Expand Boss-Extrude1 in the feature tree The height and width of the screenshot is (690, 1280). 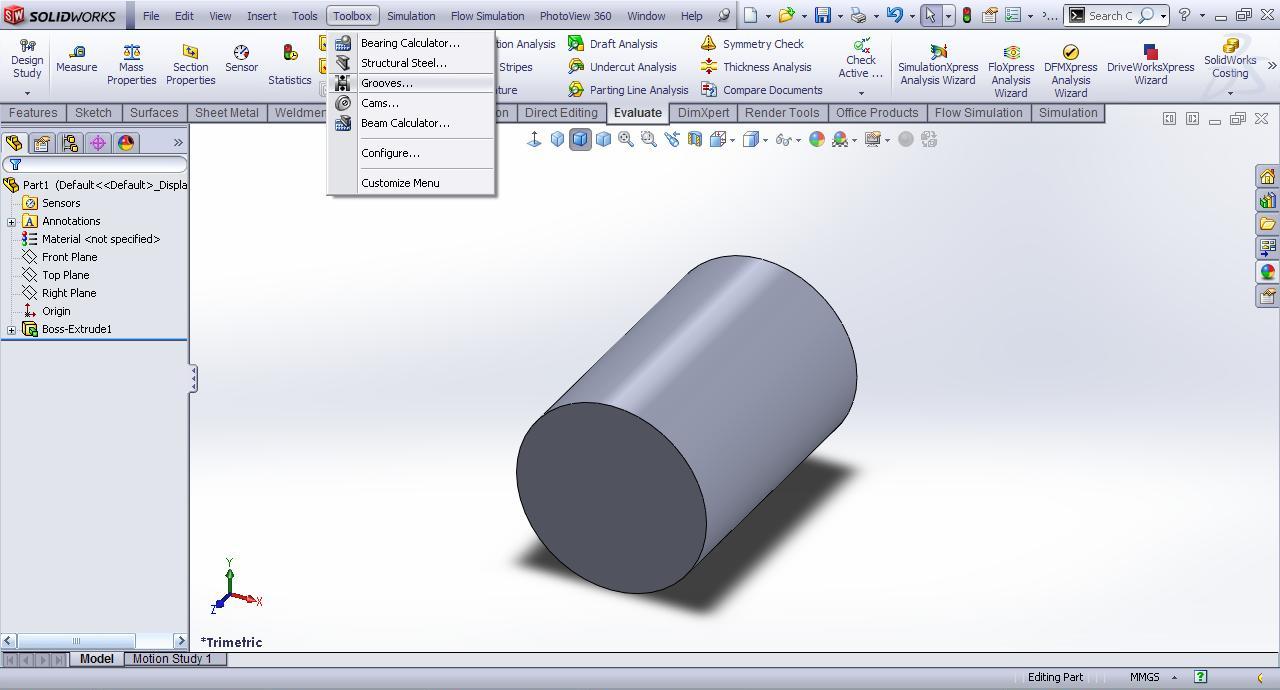click(10, 329)
